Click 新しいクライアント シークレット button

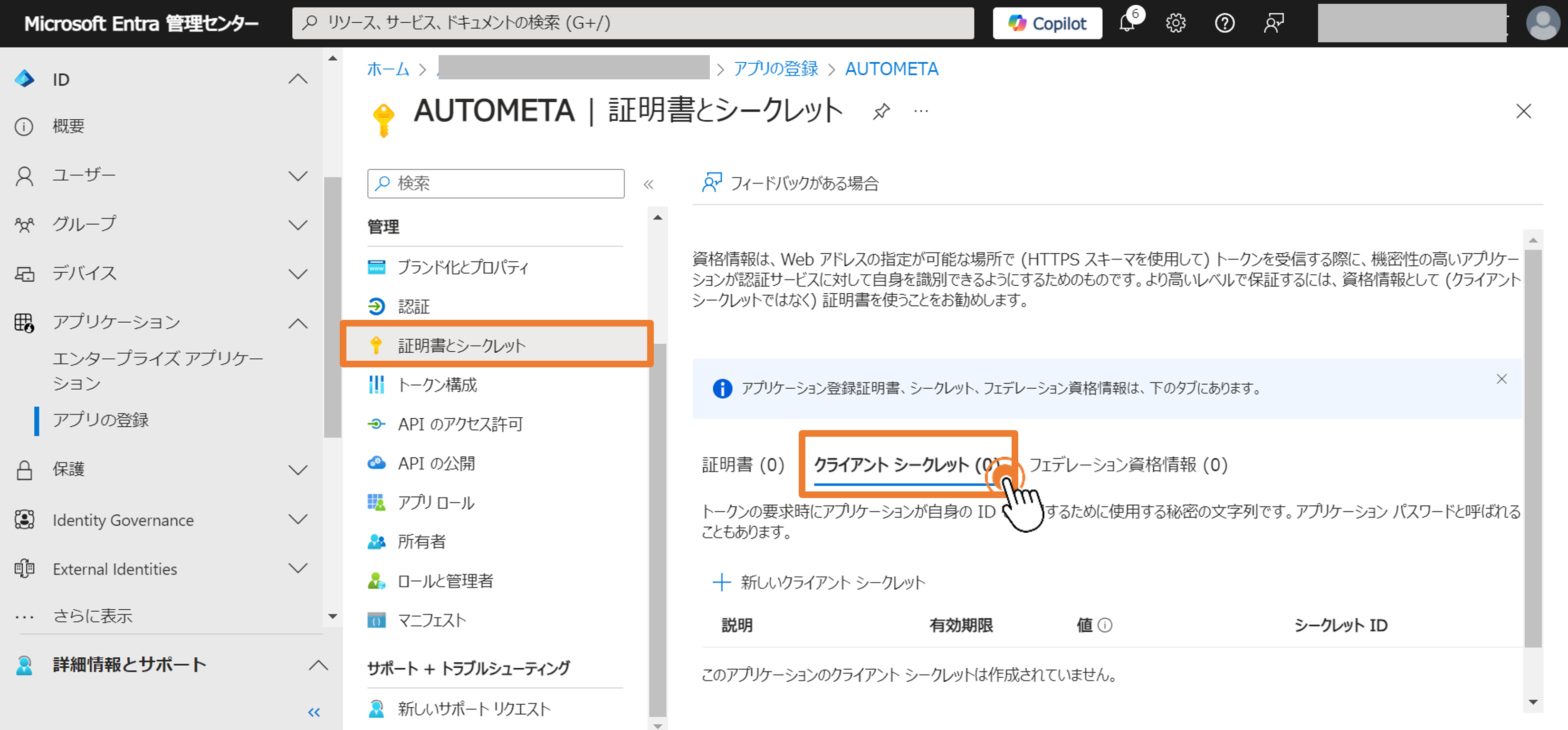click(x=818, y=583)
